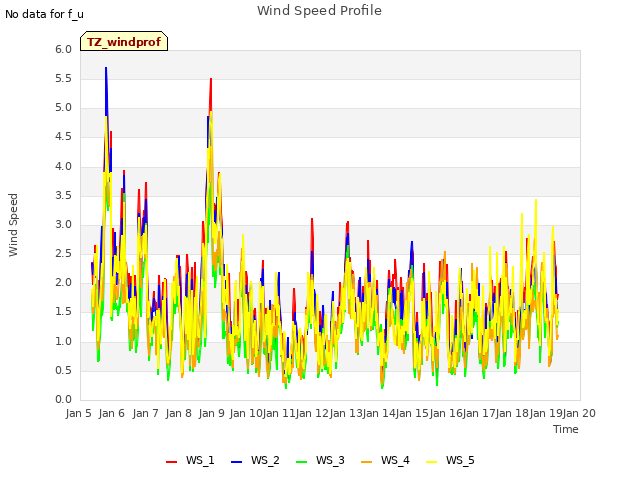Select the WS_3 legend label
The image size is (640, 480).
click(x=330, y=460)
